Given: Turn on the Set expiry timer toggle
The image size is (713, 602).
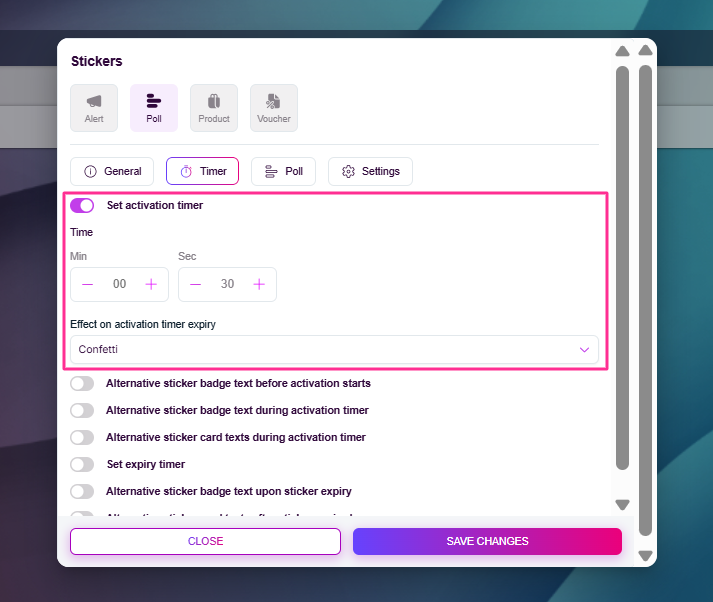Looking at the screenshot, I should pos(82,465).
